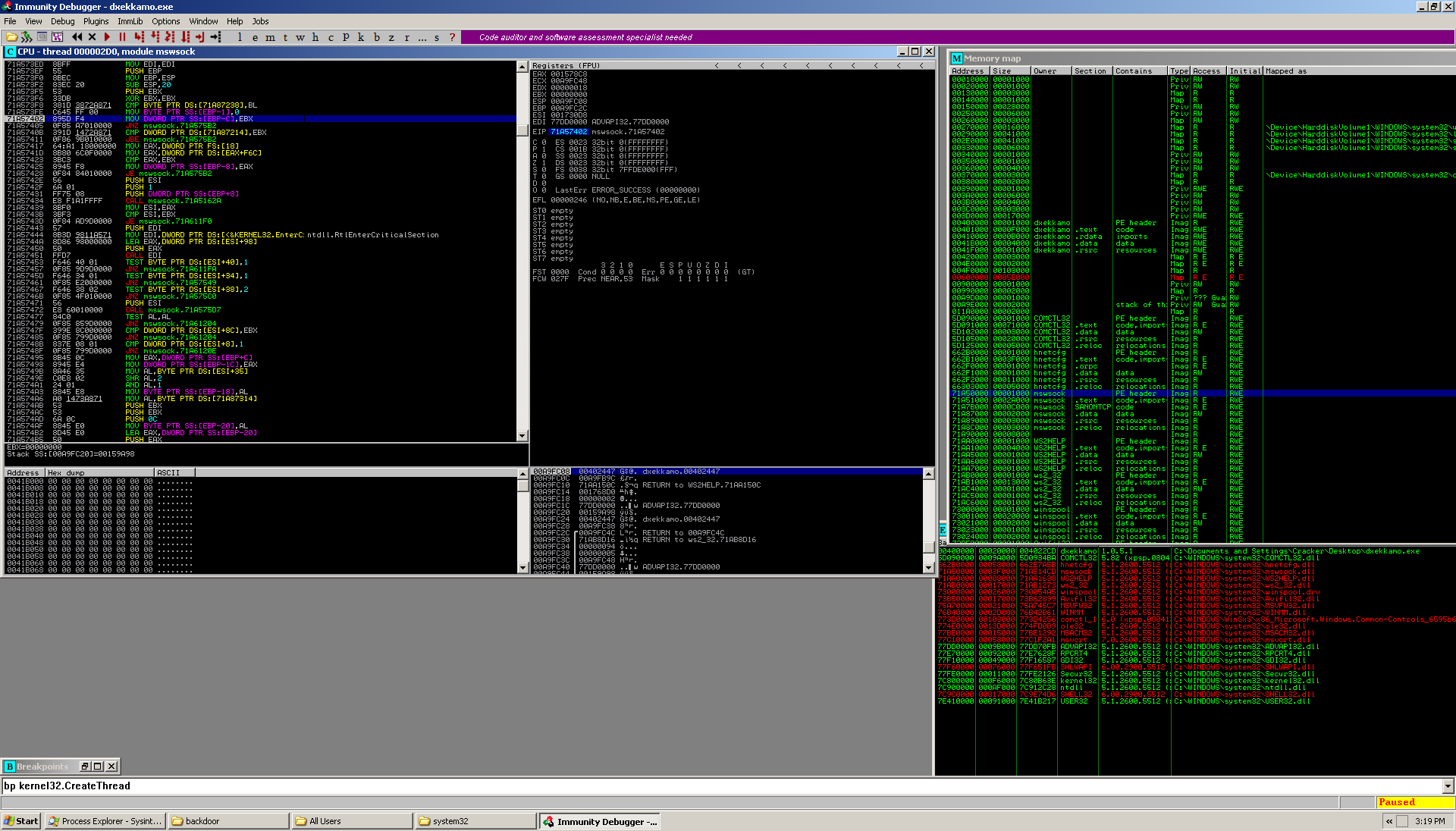Click the Trace into toolbar icon
This screenshot has width=1456, height=831.
[170, 36]
